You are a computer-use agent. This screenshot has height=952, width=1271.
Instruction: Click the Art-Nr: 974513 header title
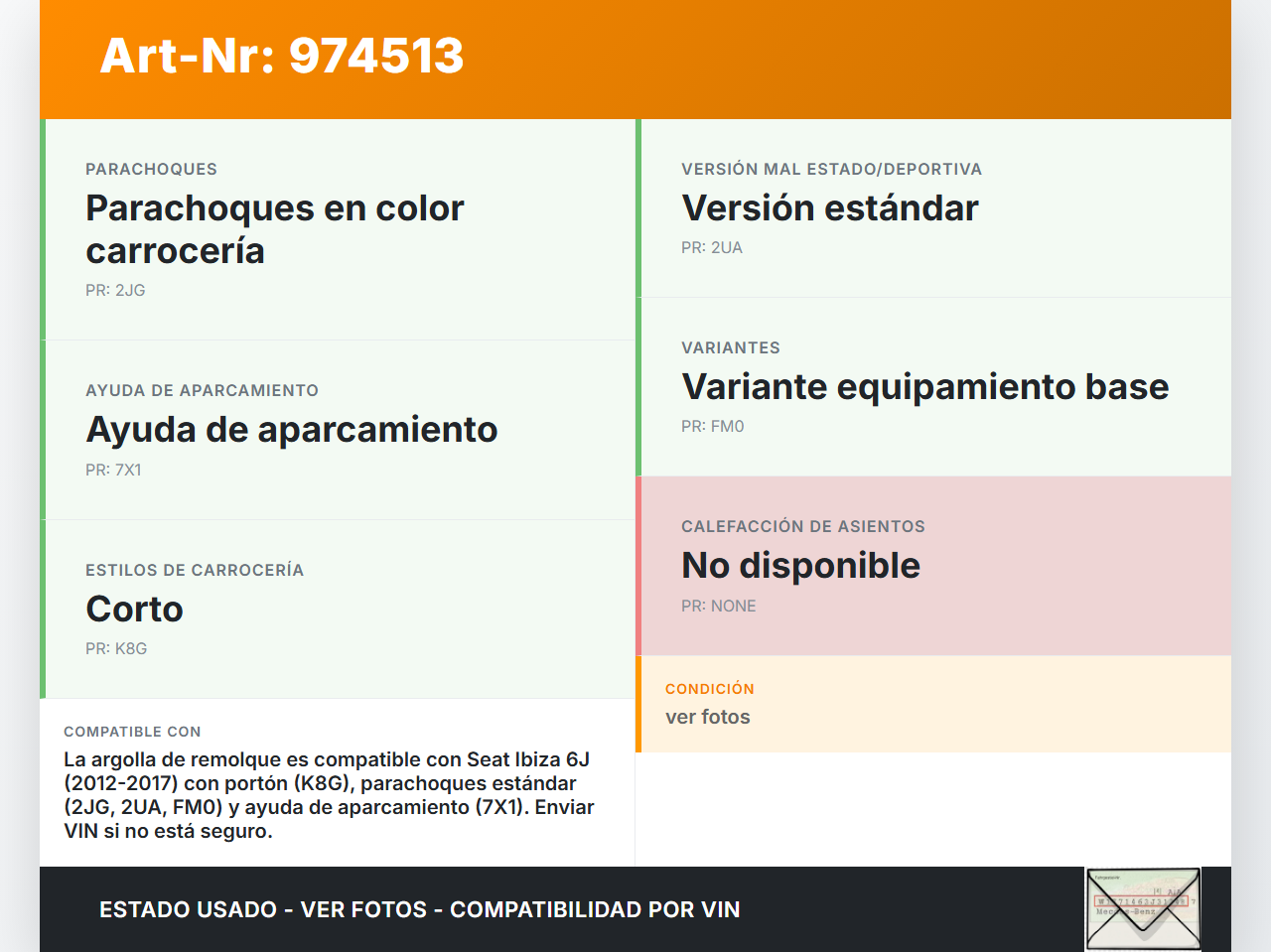click(282, 56)
